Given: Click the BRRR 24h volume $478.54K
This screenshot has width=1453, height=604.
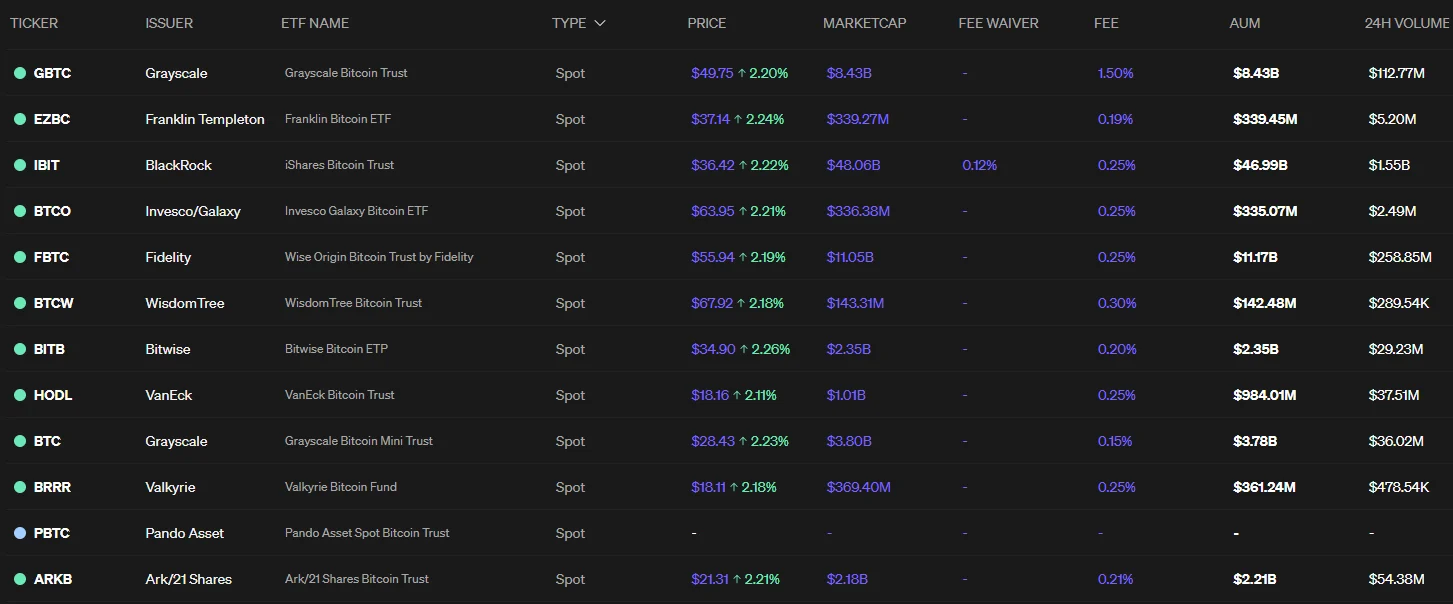Looking at the screenshot, I should (1399, 487).
